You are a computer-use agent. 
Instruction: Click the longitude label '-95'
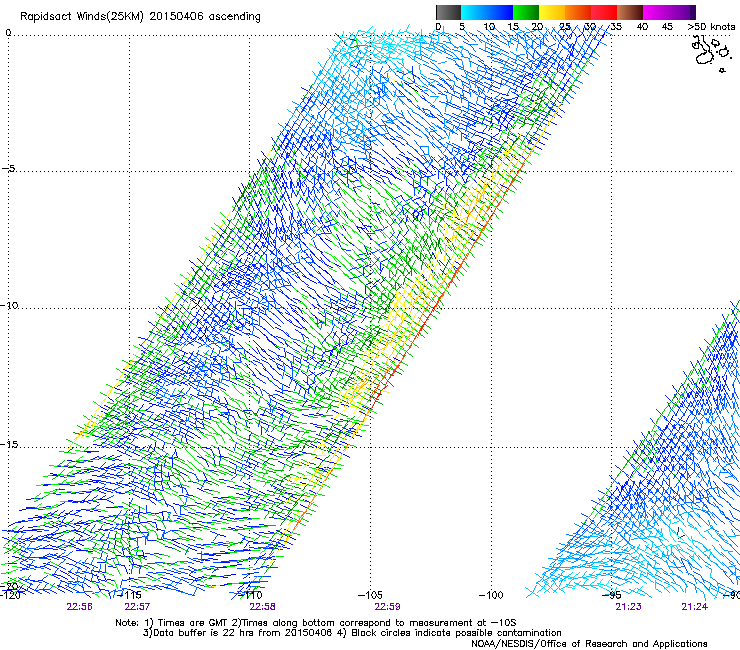click(612, 595)
